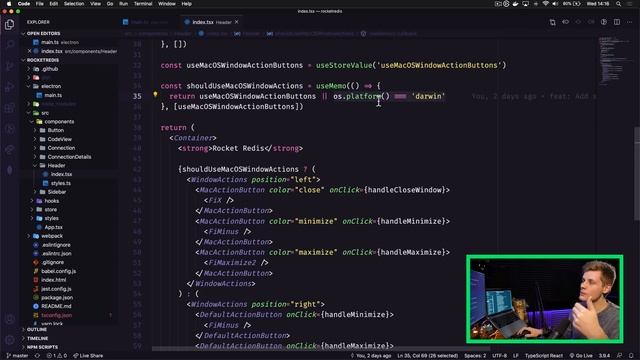Open the File menu
Screen dimensions: 640x360
point(40,4)
